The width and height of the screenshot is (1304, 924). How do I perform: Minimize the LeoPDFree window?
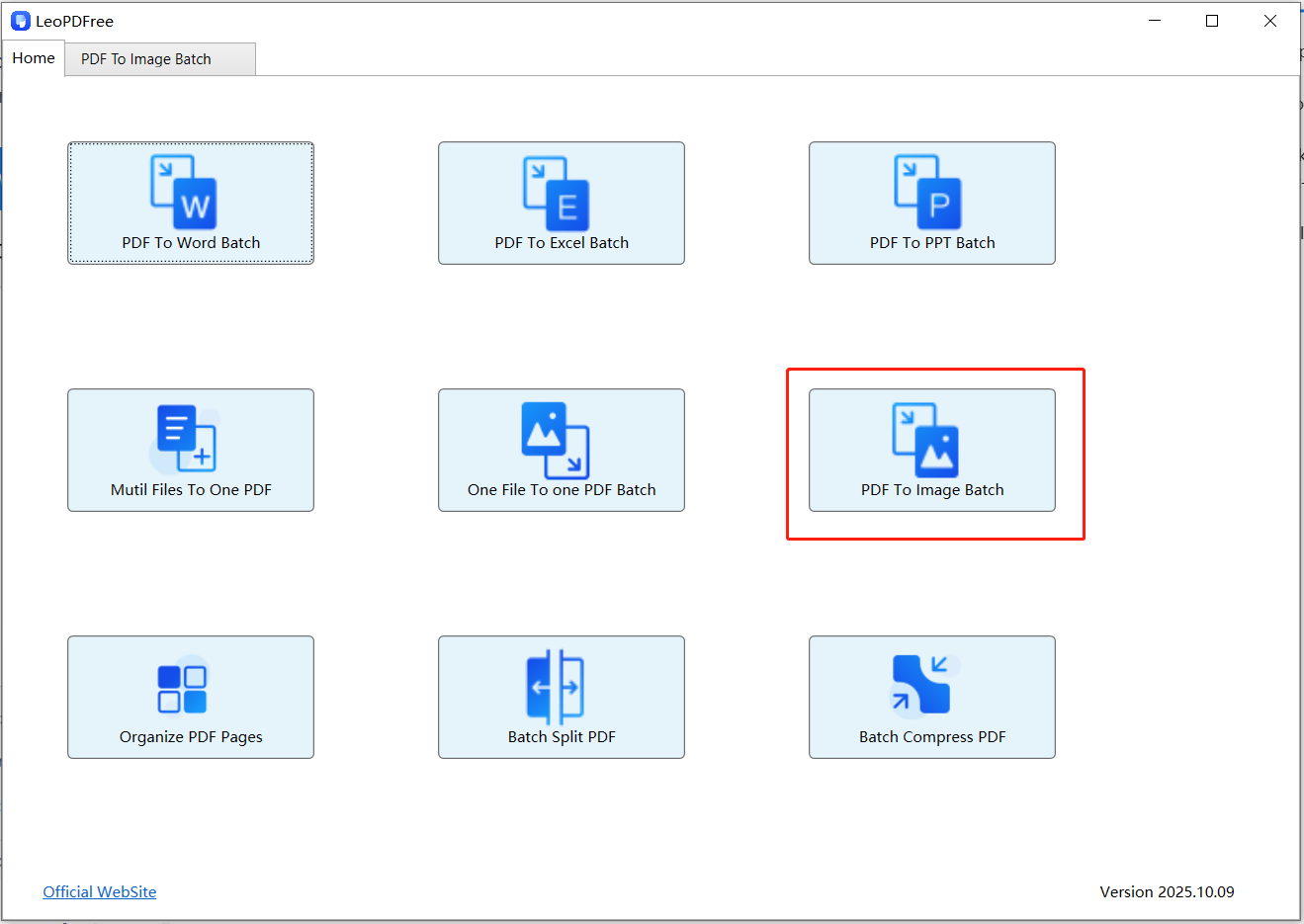tap(1154, 21)
